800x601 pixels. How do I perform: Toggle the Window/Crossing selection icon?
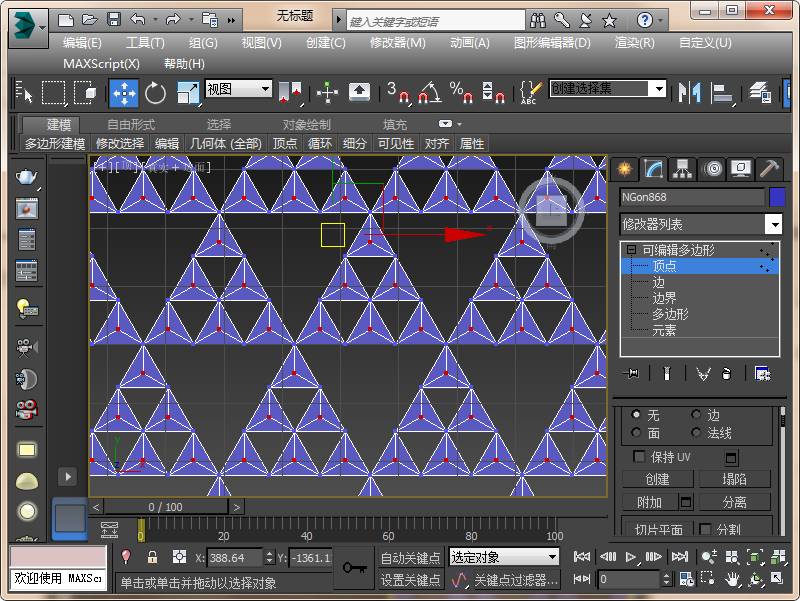point(85,93)
